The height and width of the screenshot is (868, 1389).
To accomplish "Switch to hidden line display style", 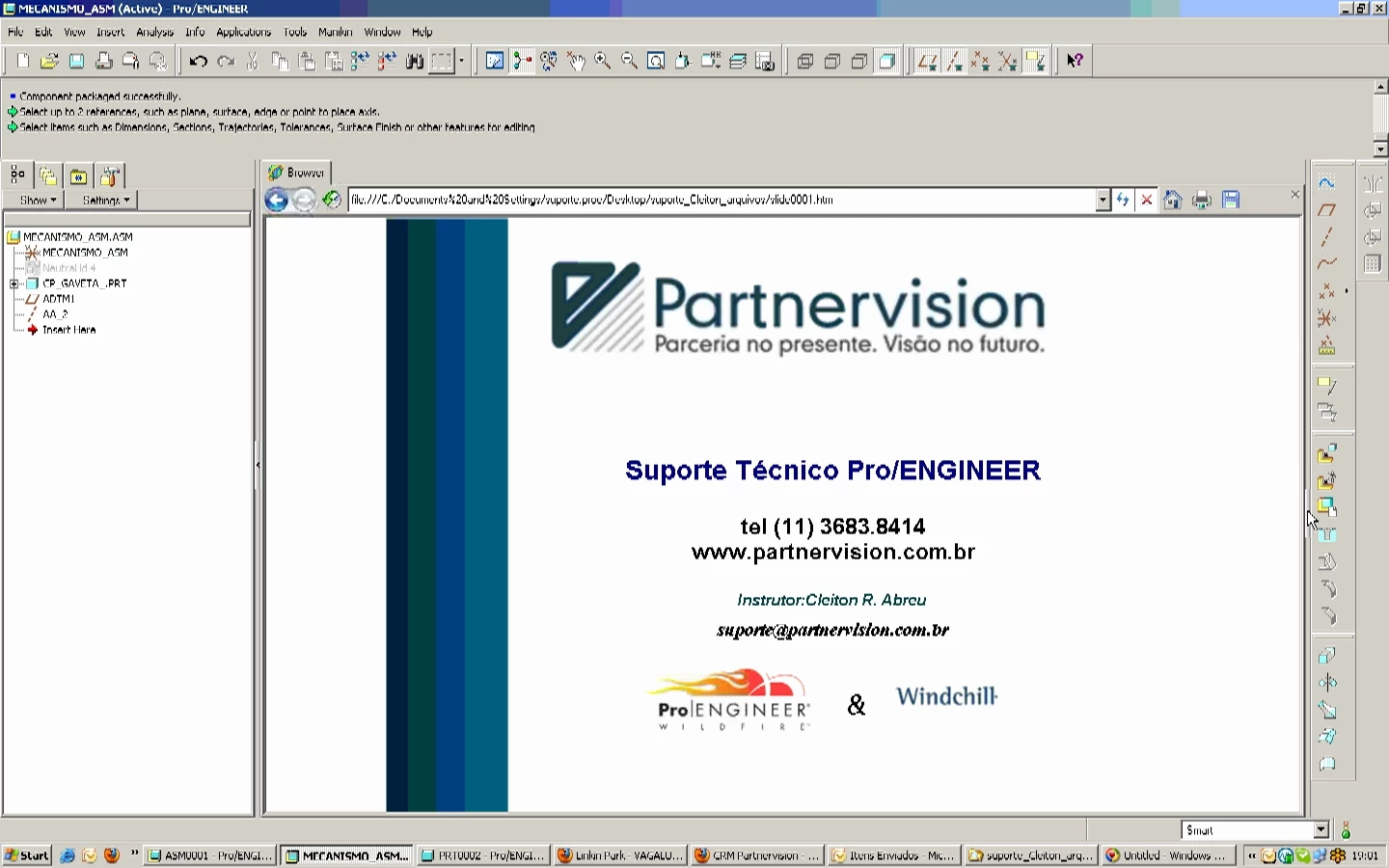I will 832,61.
